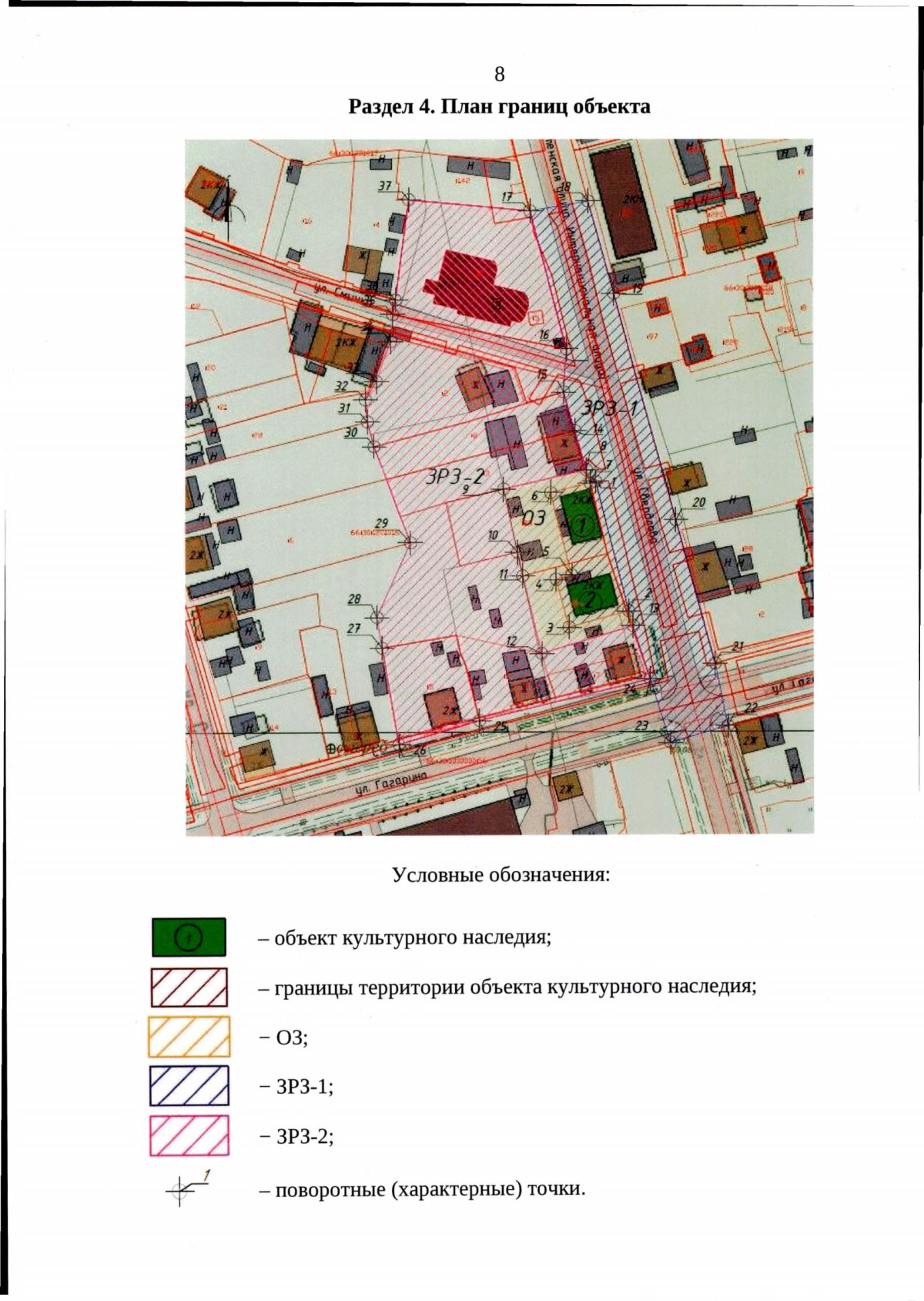The image size is (924, 1301).
Task: Click the heading 'Раздел 4. План границ объекта'
Action: pyautogui.click(x=499, y=106)
